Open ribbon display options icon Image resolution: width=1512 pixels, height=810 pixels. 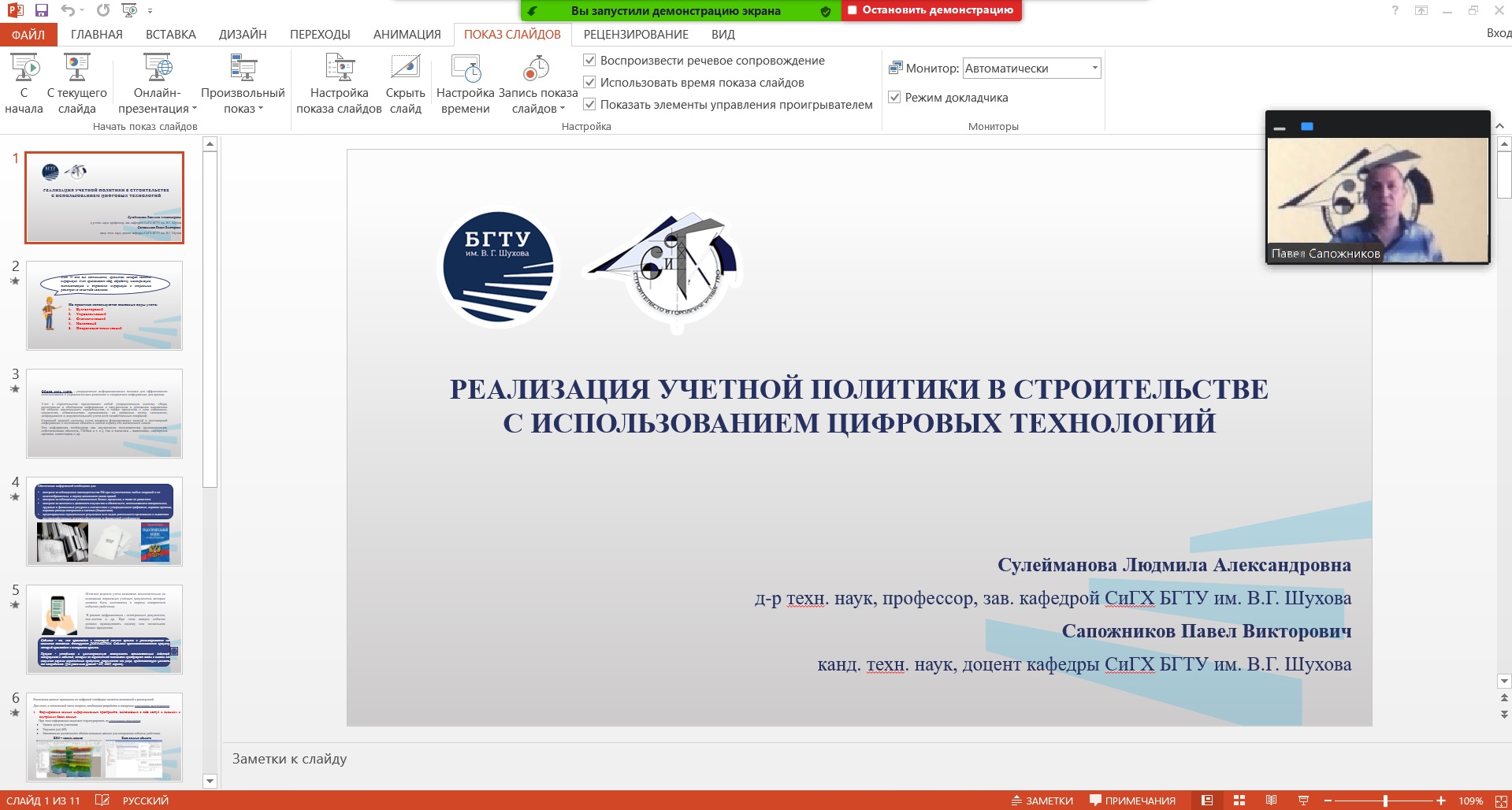(1421, 10)
